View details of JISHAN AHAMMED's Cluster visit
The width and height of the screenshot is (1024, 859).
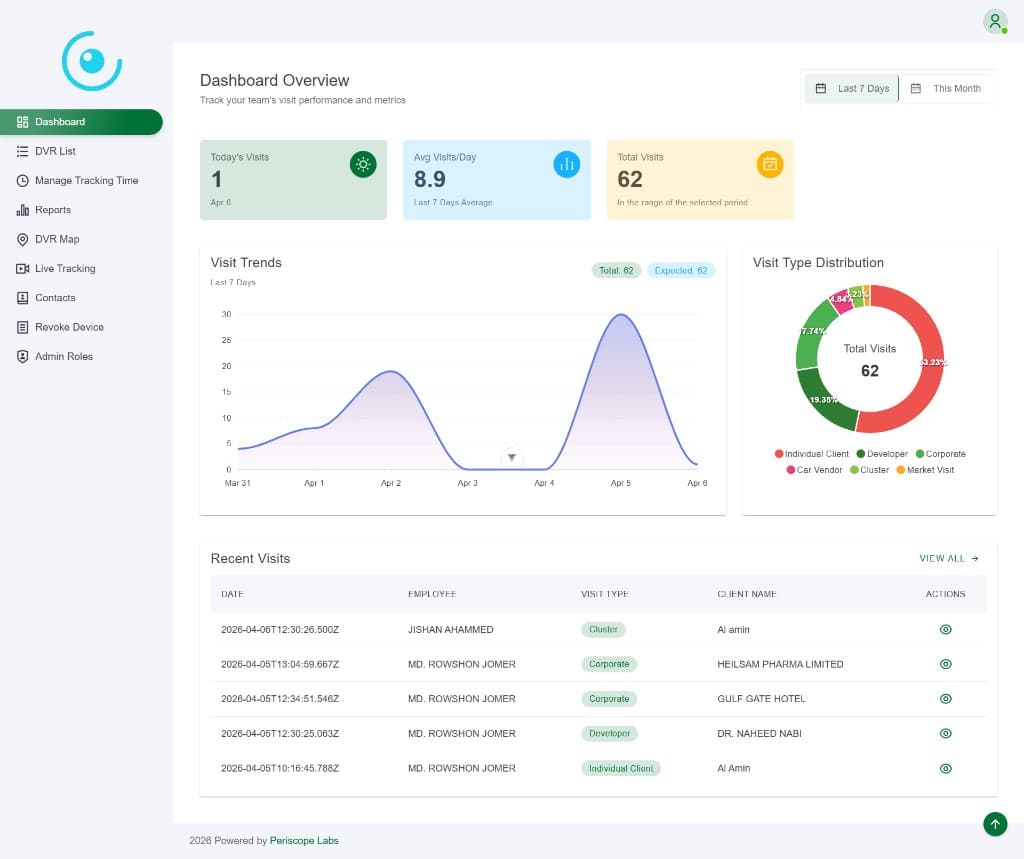[x=945, y=629]
